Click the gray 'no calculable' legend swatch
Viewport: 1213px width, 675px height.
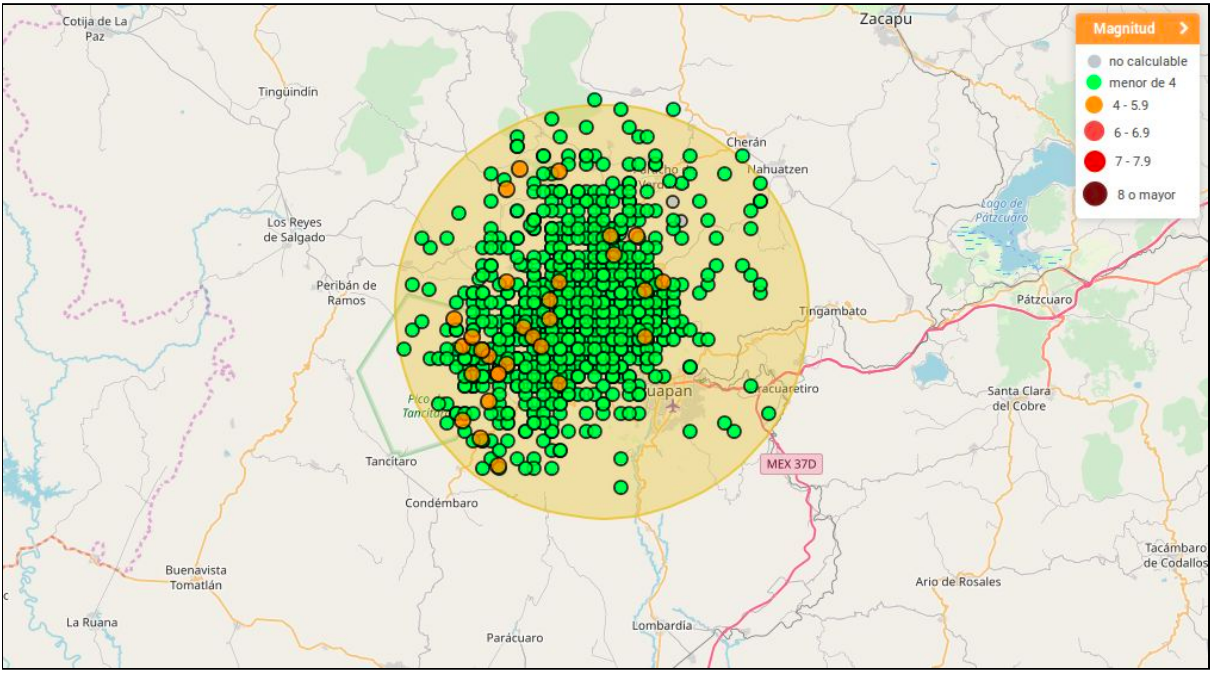click(x=1094, y=62)
